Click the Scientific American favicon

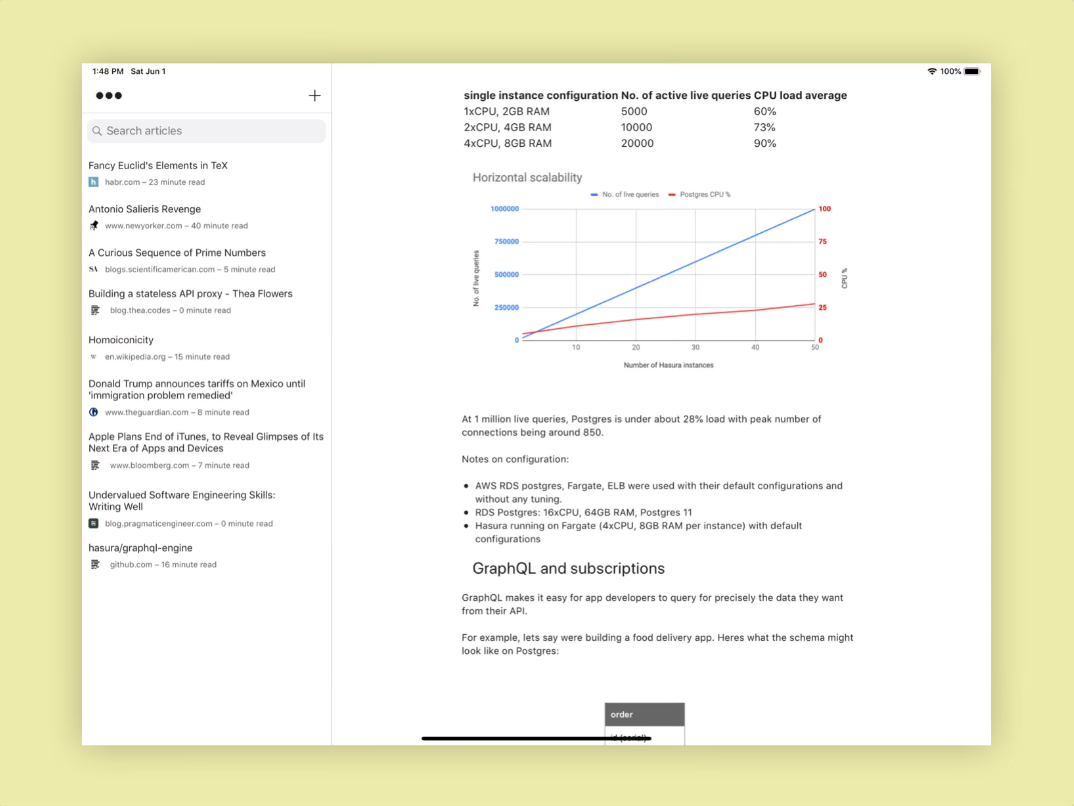click(x=94, y=269)
